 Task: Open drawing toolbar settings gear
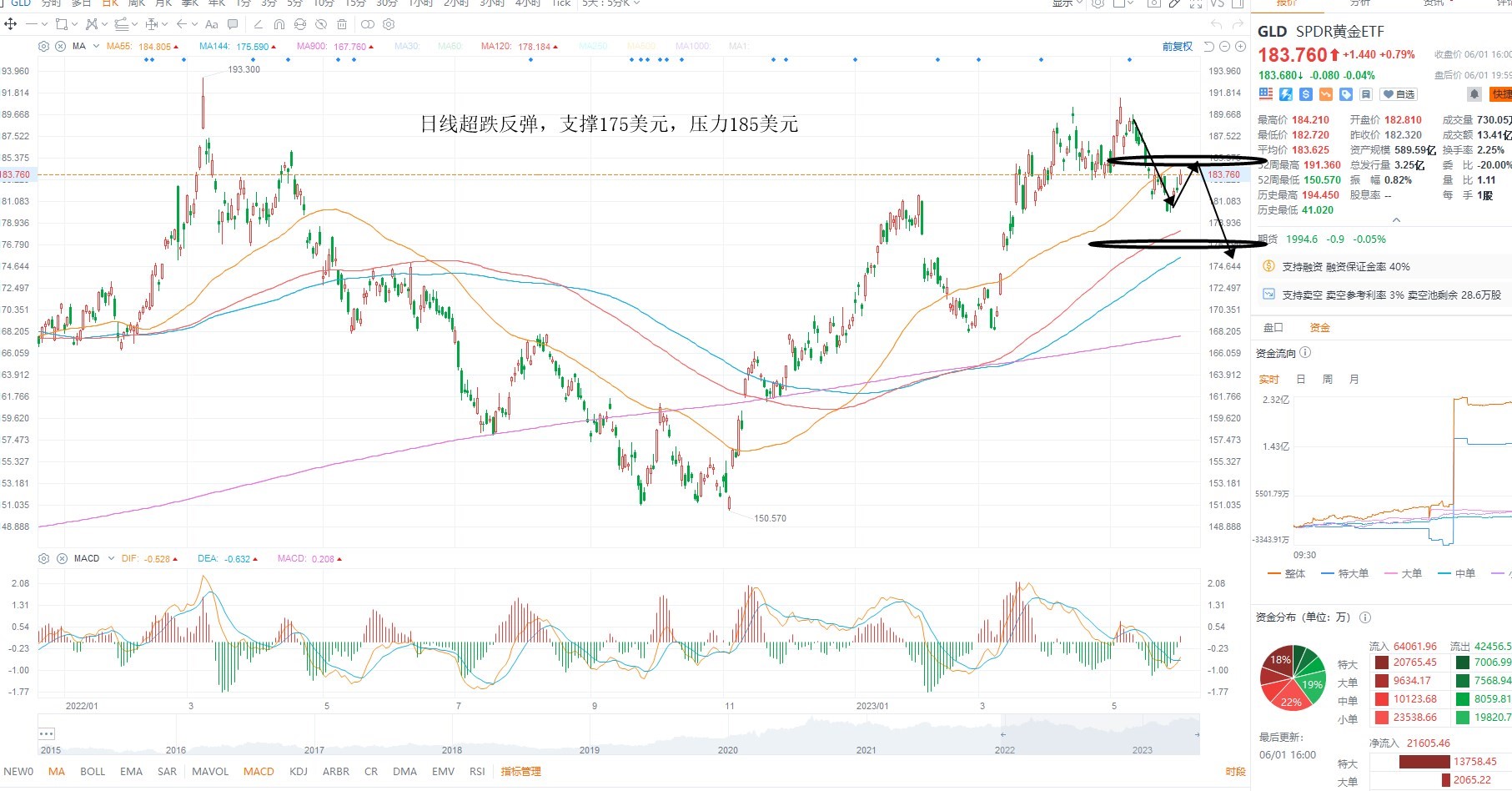coord(389,24)
